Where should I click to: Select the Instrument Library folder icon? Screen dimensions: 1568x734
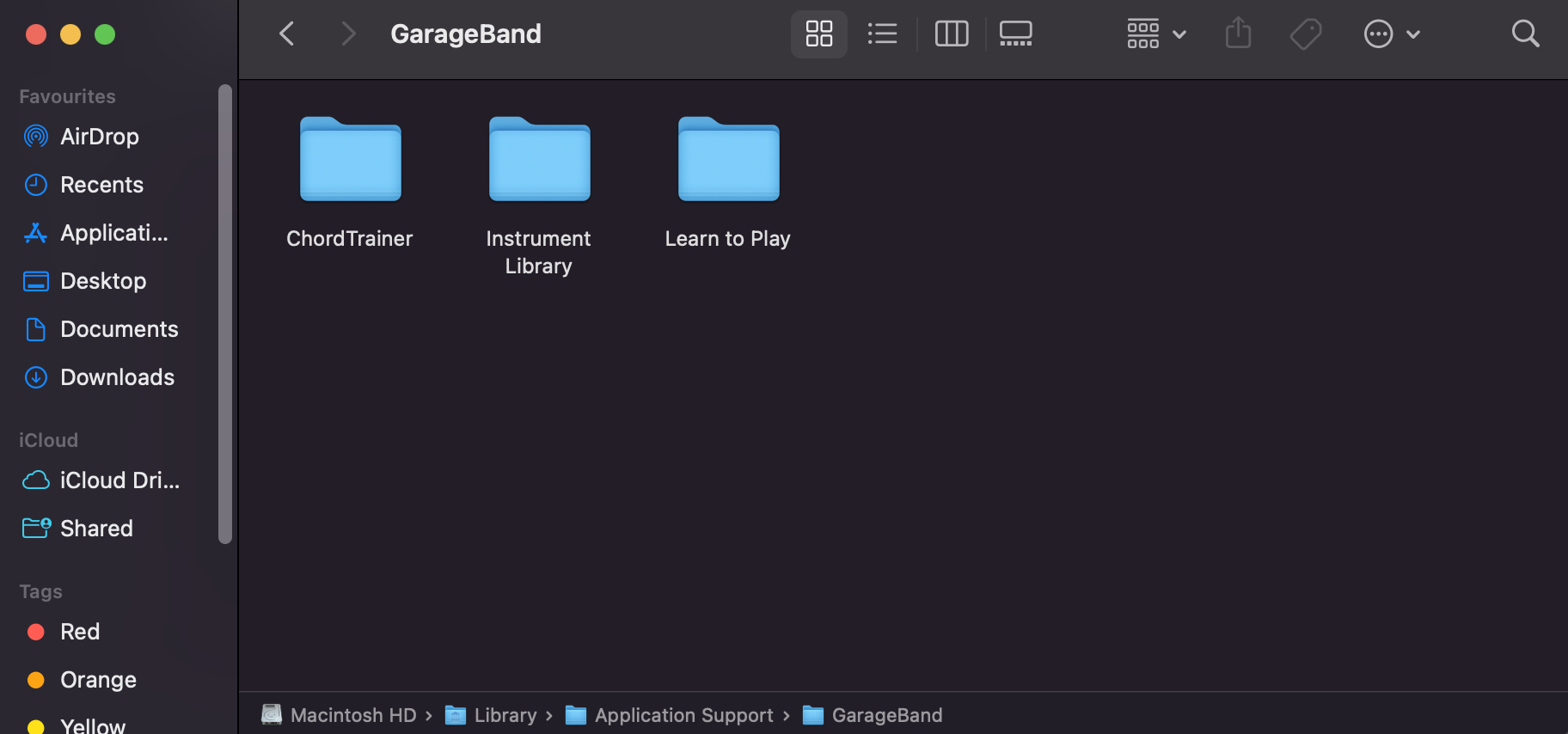tap(540, 159)
